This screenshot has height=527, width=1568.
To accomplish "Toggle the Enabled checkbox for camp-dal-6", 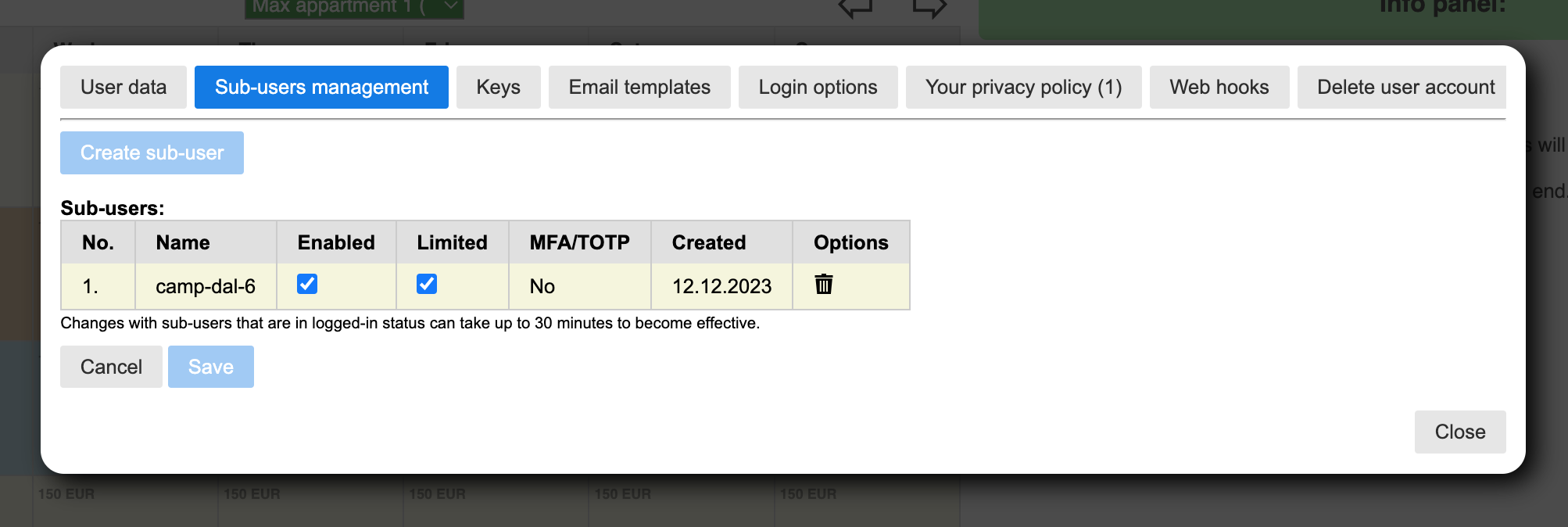I will tap(307, 284).
